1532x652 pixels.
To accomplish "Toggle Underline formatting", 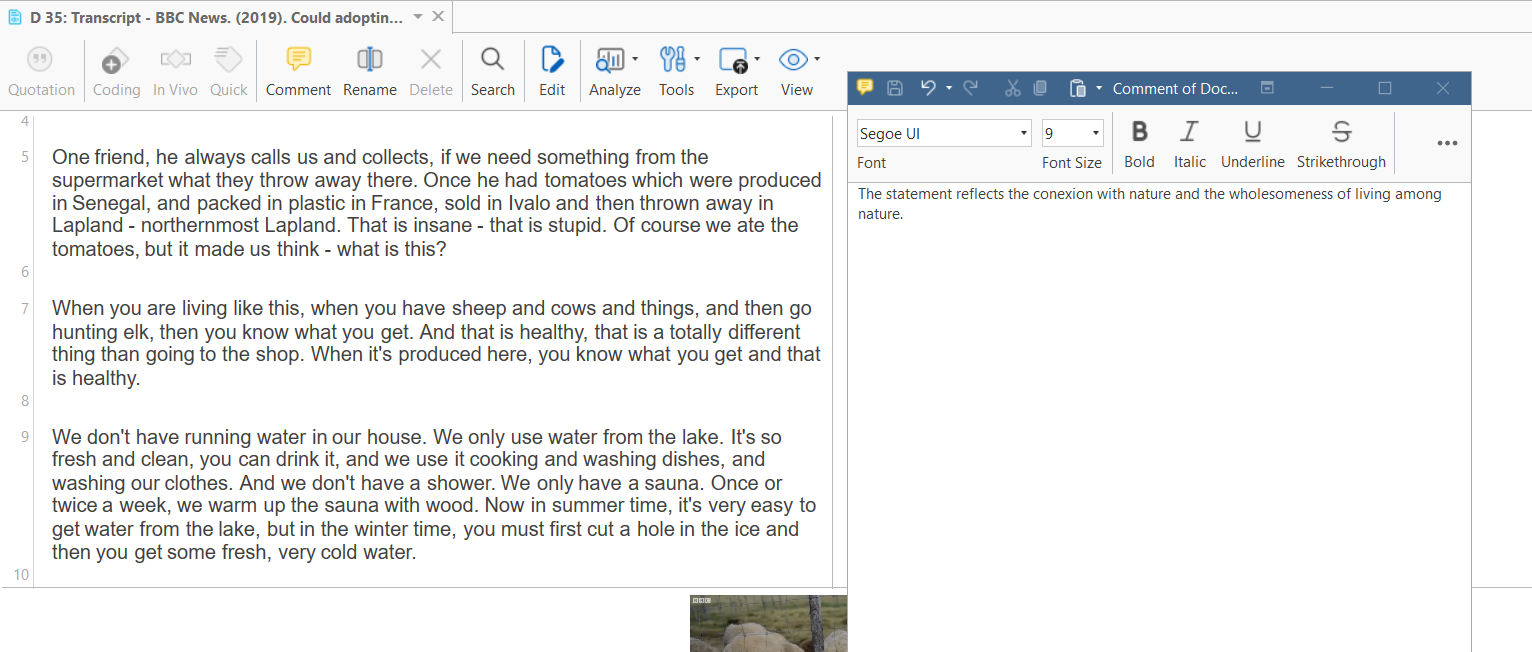I will point(1252,144).
